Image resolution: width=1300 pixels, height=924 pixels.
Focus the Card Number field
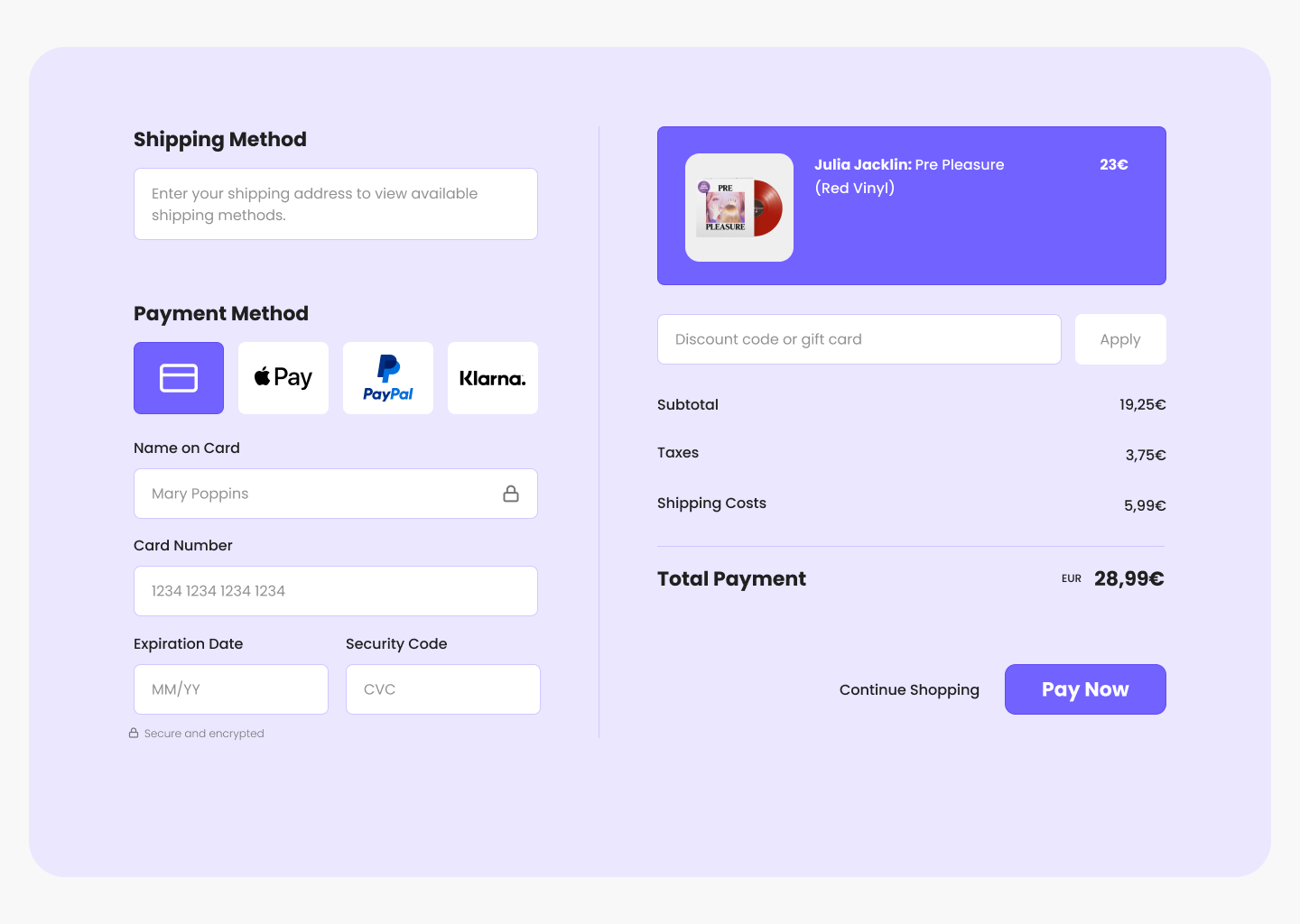coord(336,591)
